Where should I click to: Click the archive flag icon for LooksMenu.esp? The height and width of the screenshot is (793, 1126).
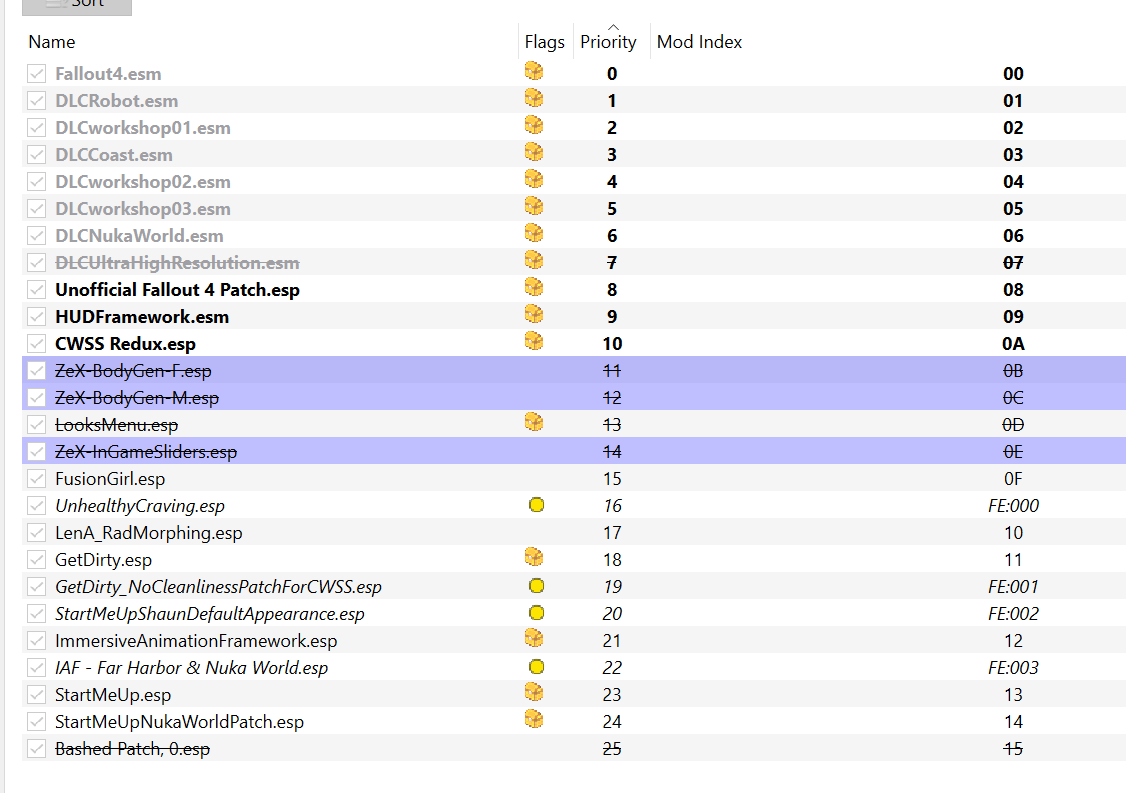coord(534,422)
